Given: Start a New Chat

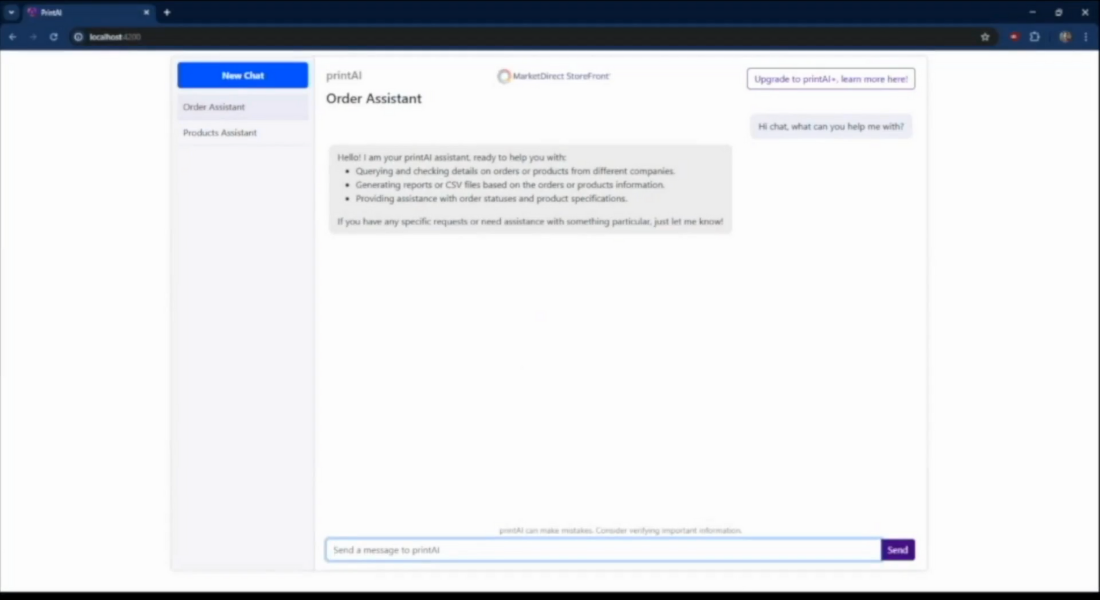Looking at the screenshot, I should (242, 75).
